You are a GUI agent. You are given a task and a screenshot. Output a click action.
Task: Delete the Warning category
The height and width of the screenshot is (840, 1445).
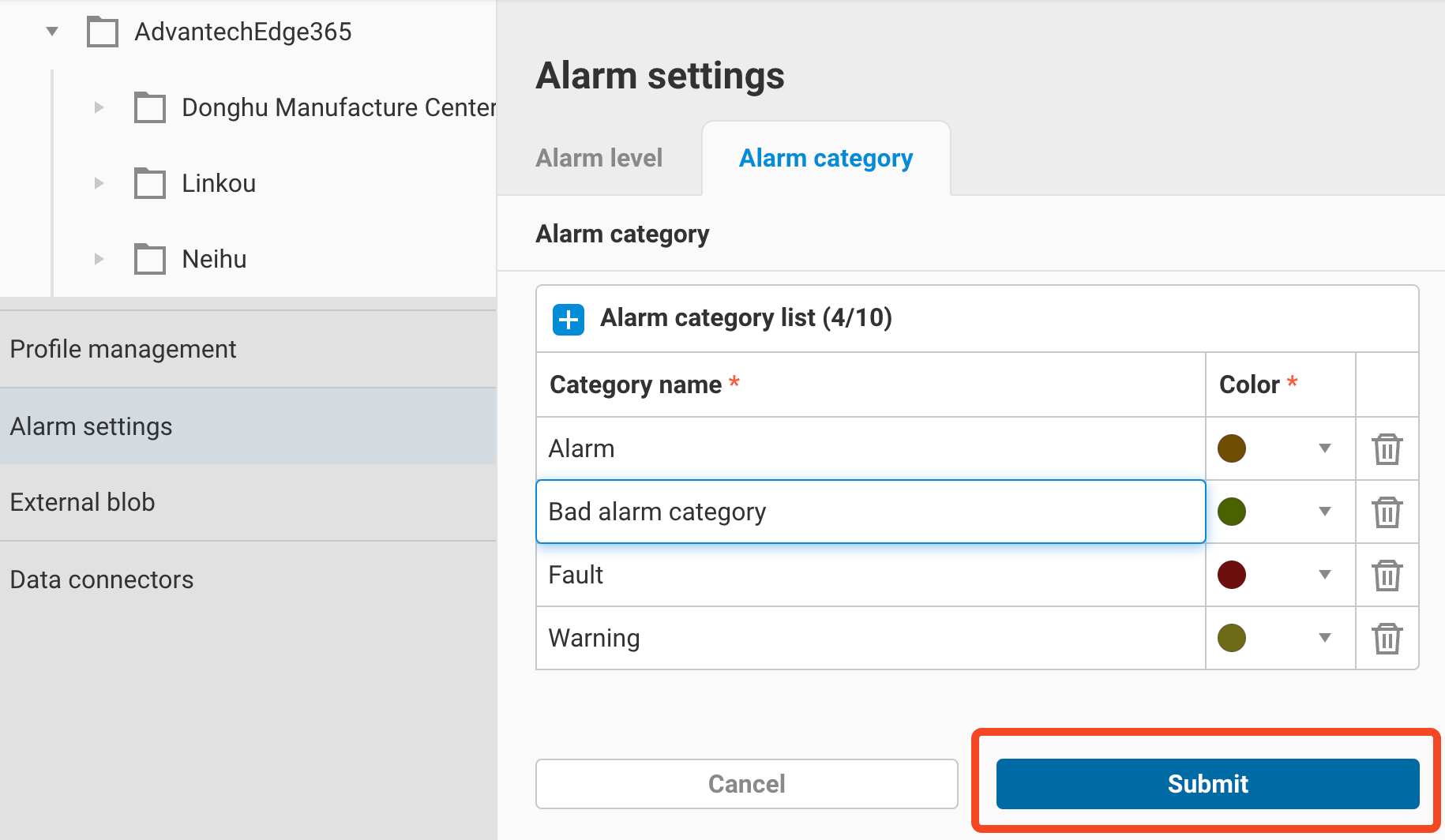(1387, 638)
